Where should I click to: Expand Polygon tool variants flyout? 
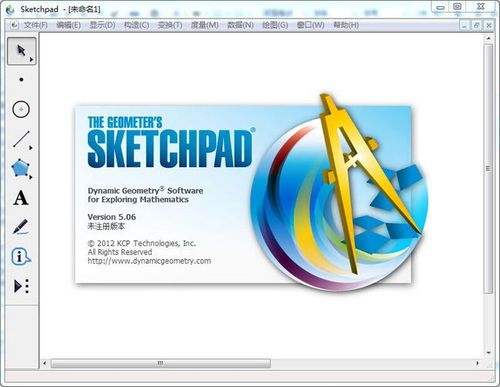31,177
